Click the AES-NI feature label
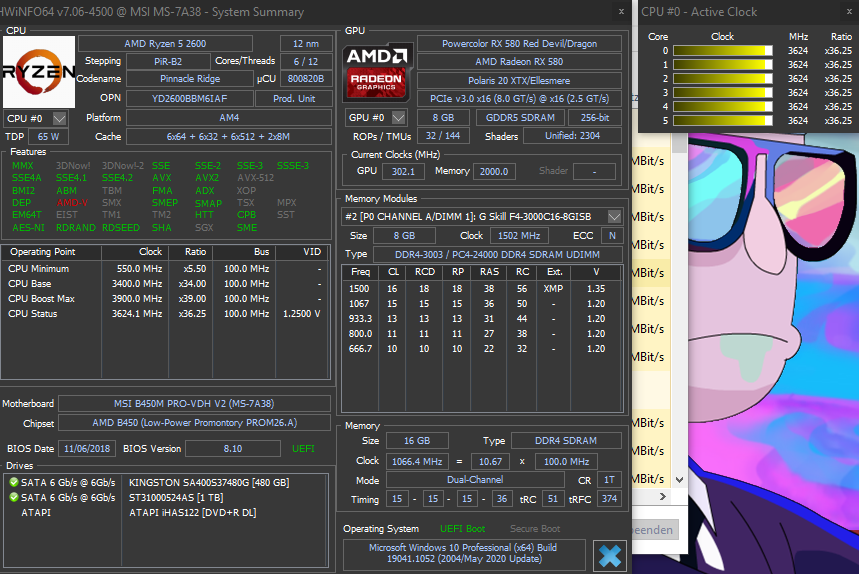This screenshot has width=859, height=574. (x=28, y=227)
